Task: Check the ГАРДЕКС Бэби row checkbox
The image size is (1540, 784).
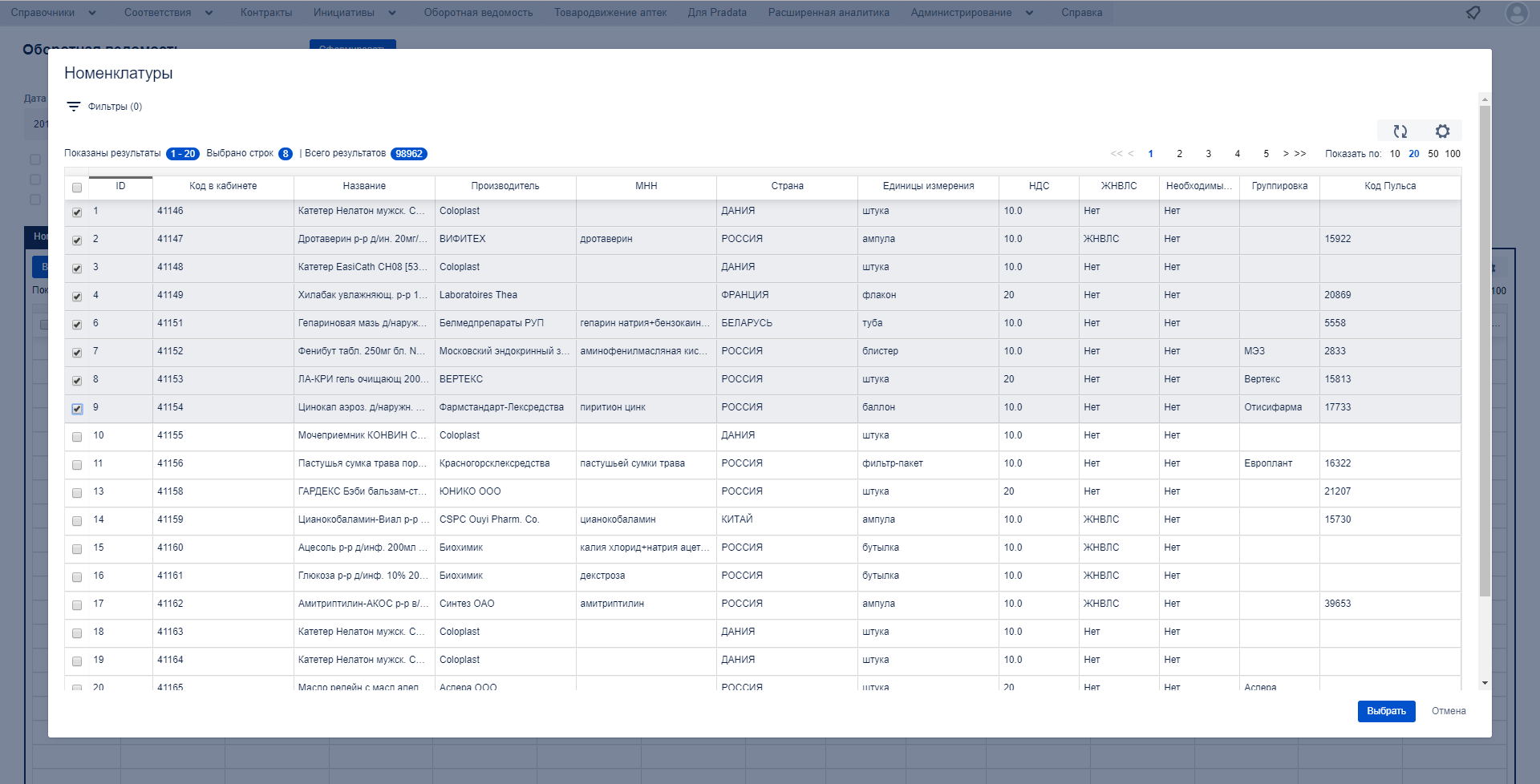Action: 77,493
